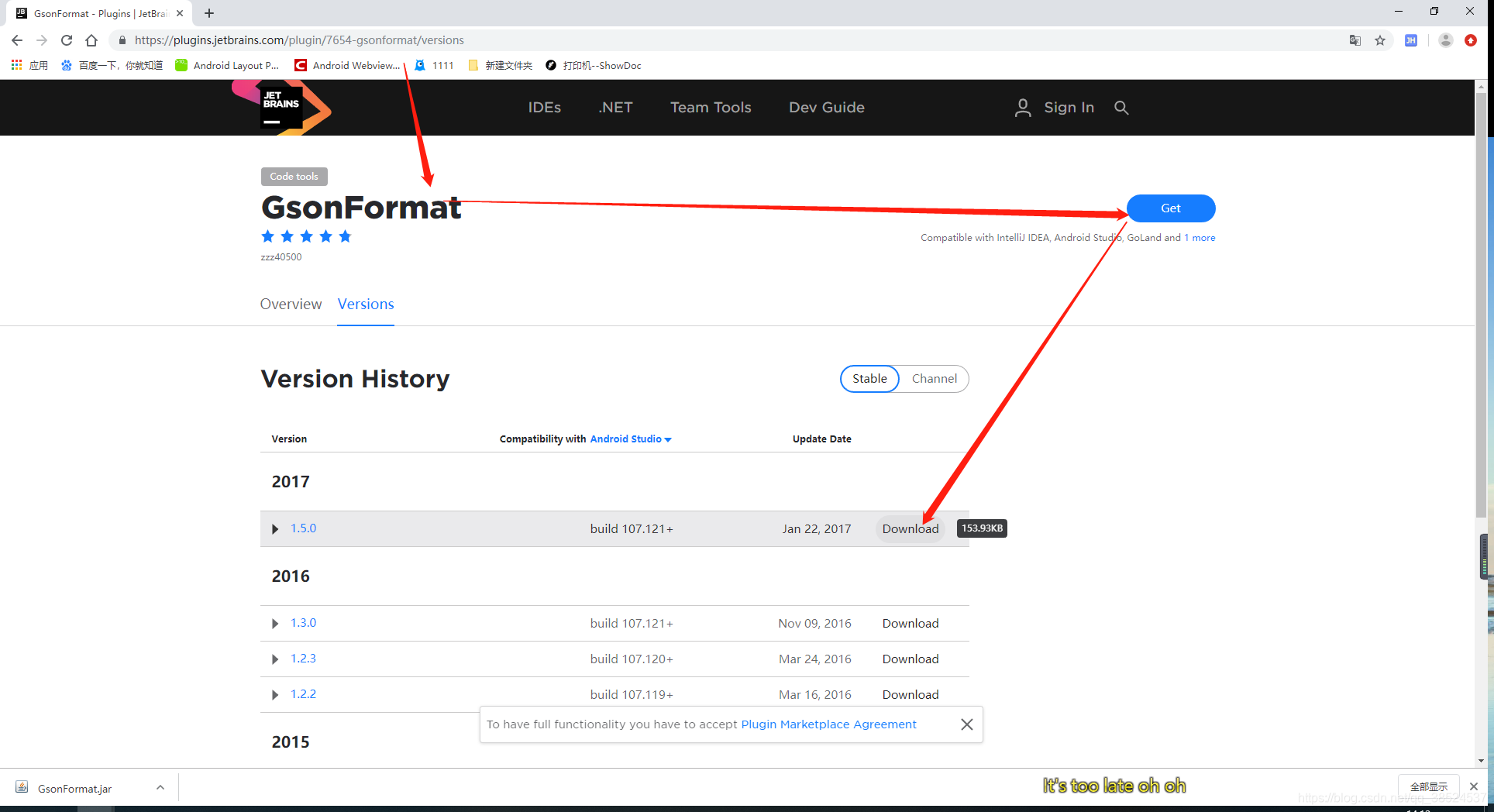The width and height of the screenshot is (1494, 812).
Task: Click the blue Get button
Action: point(1171,208)
